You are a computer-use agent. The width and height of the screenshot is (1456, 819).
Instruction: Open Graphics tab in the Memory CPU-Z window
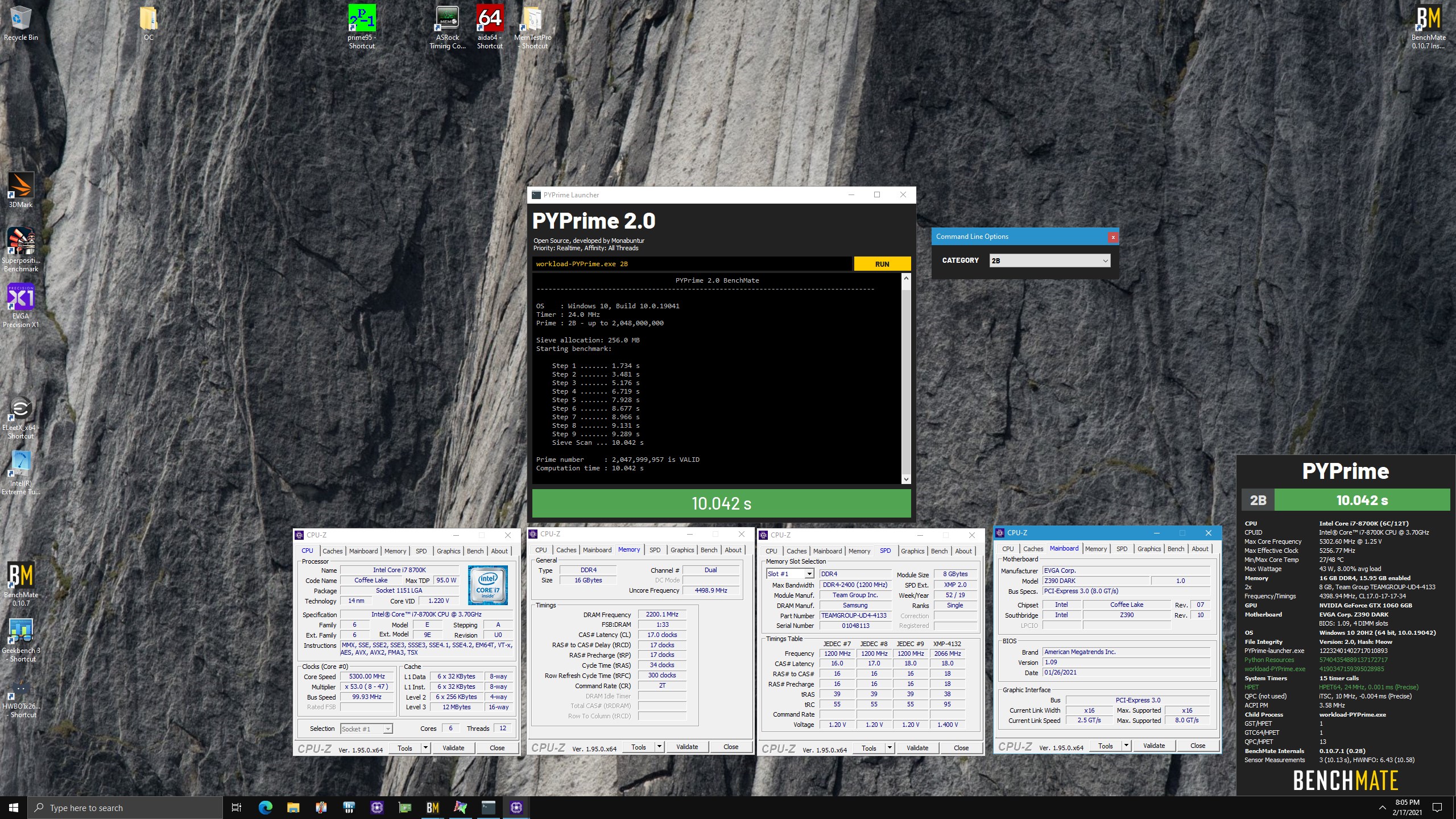point(682,550)
